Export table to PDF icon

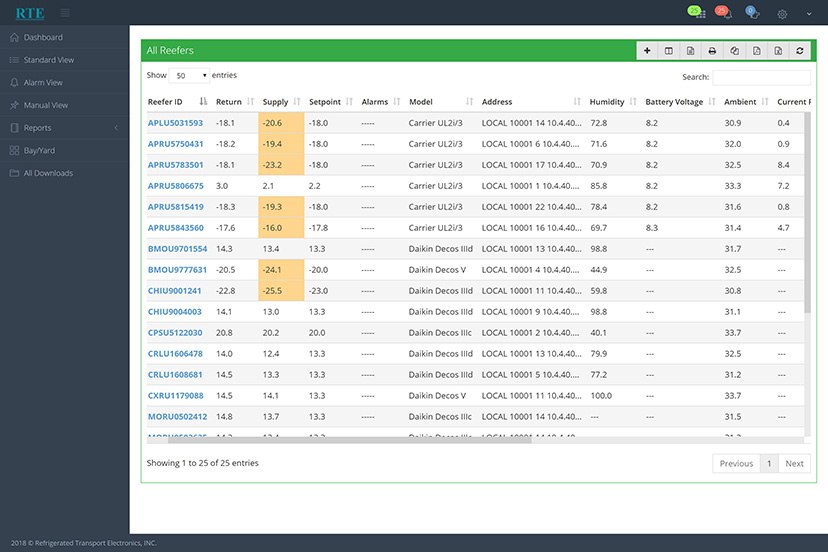tap(756, 51)
